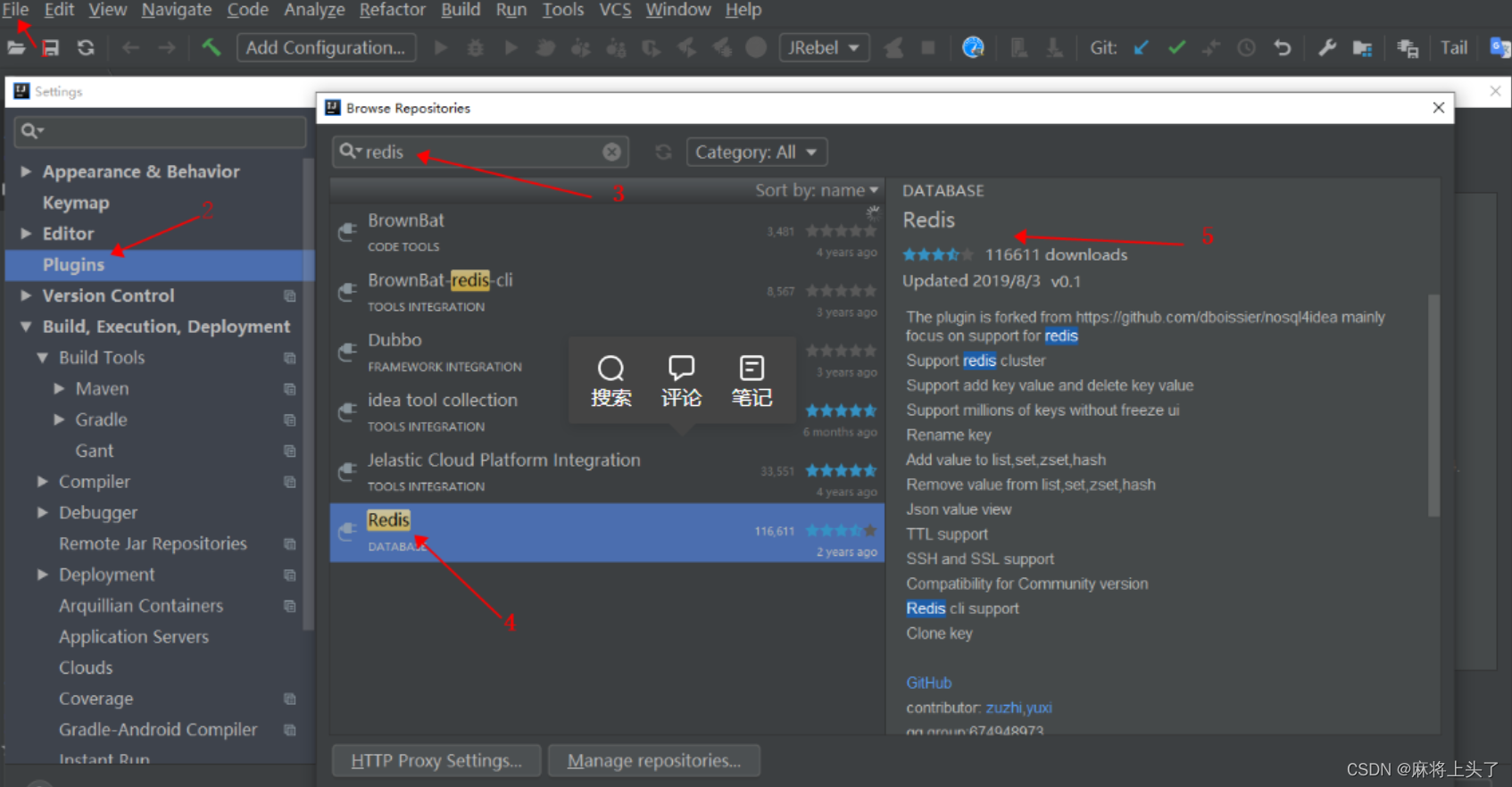Viewport: 1512px width, 787px height.
Task: Click the Back navigation arrow
Action: 130,47
